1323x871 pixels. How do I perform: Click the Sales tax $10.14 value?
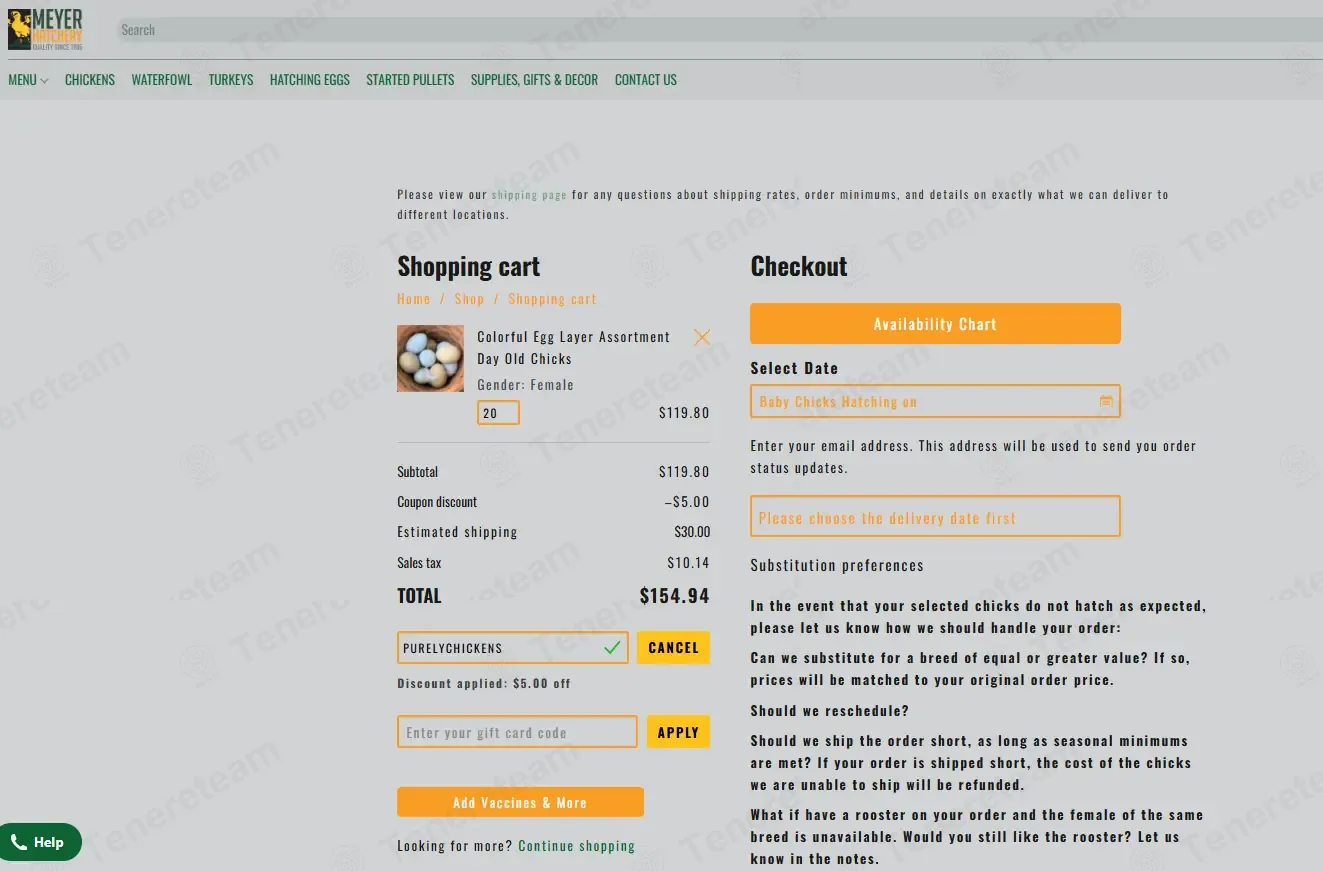[689, 563]
